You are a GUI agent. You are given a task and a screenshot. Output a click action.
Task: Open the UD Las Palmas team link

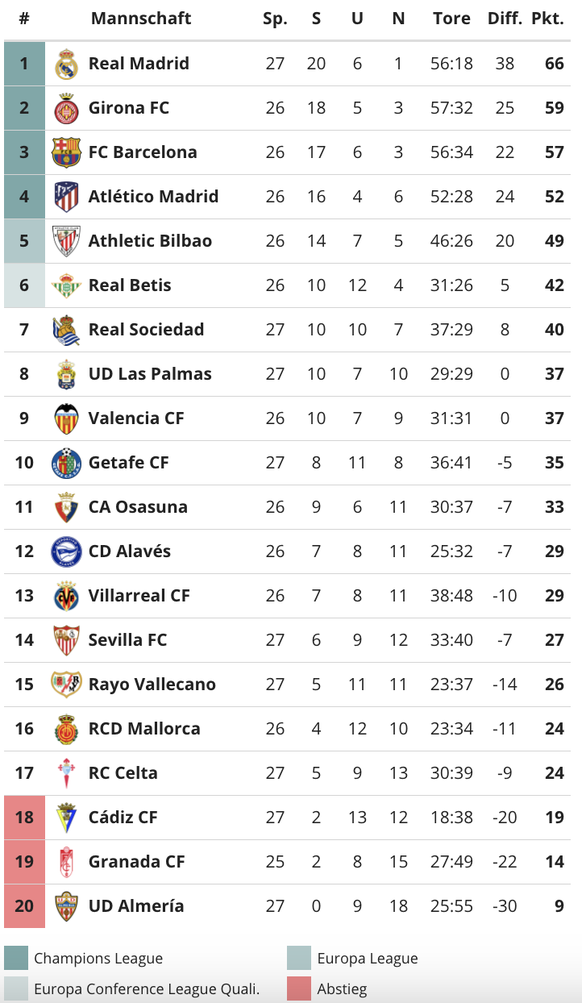150,374
